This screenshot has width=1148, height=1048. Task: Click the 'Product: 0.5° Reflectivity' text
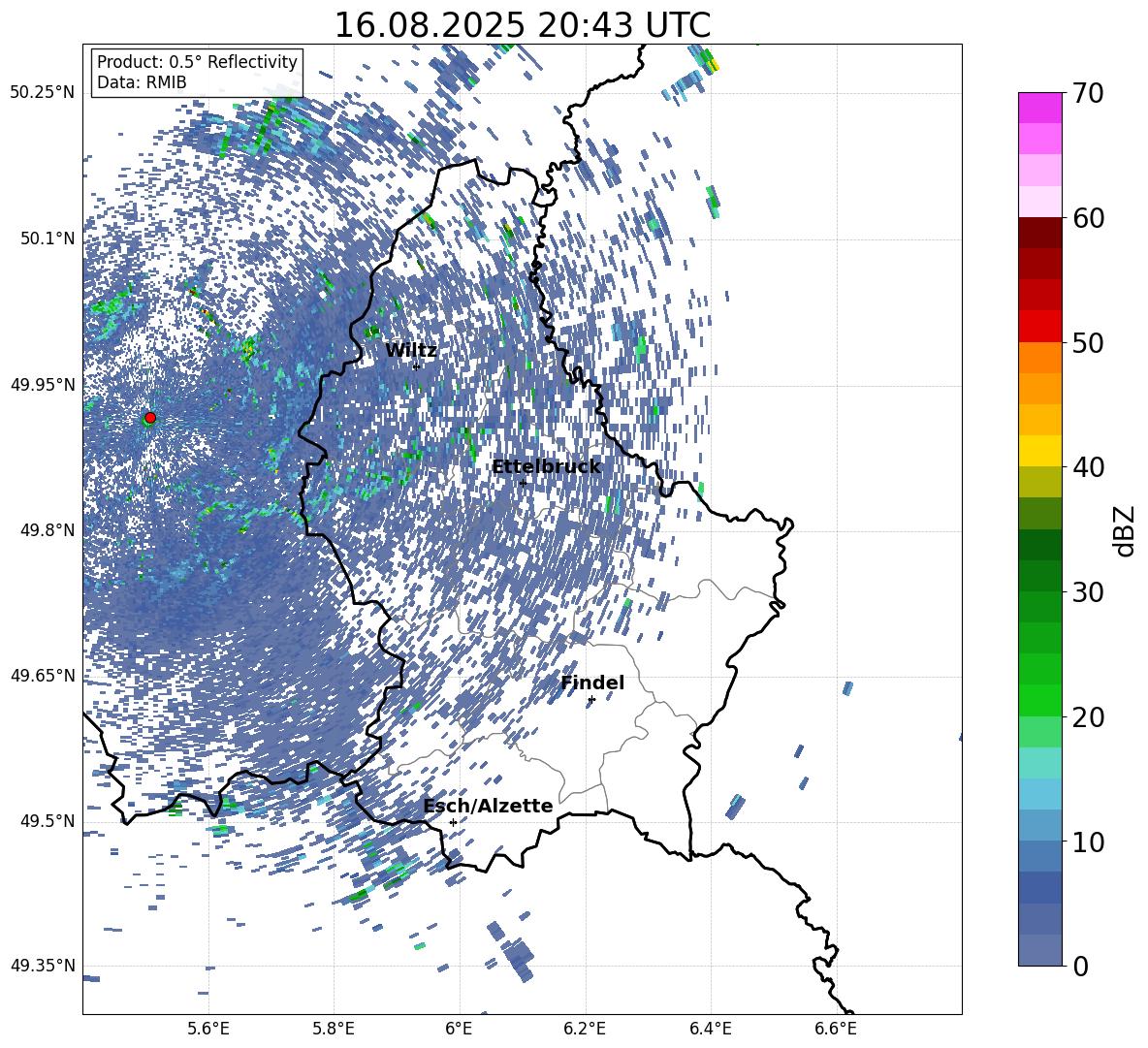(197, 61)
